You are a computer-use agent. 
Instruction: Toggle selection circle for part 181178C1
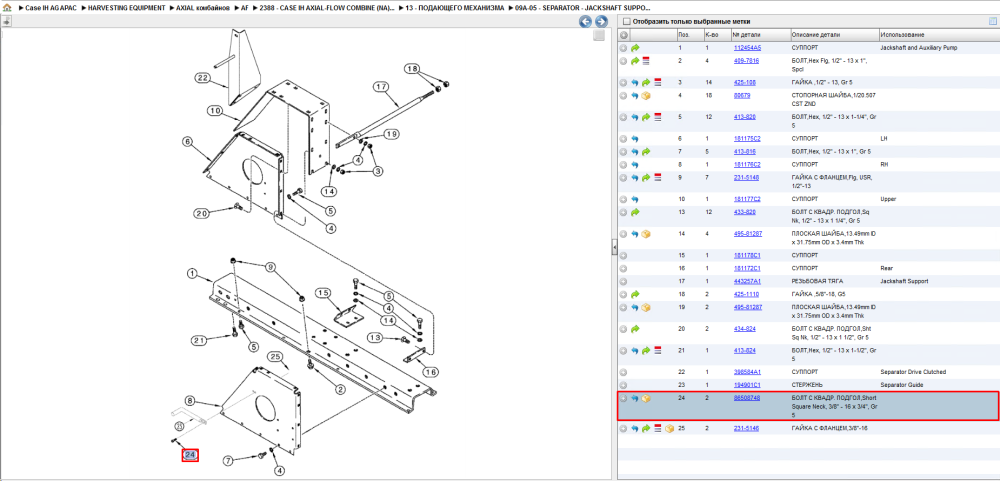tap(624, 255)
